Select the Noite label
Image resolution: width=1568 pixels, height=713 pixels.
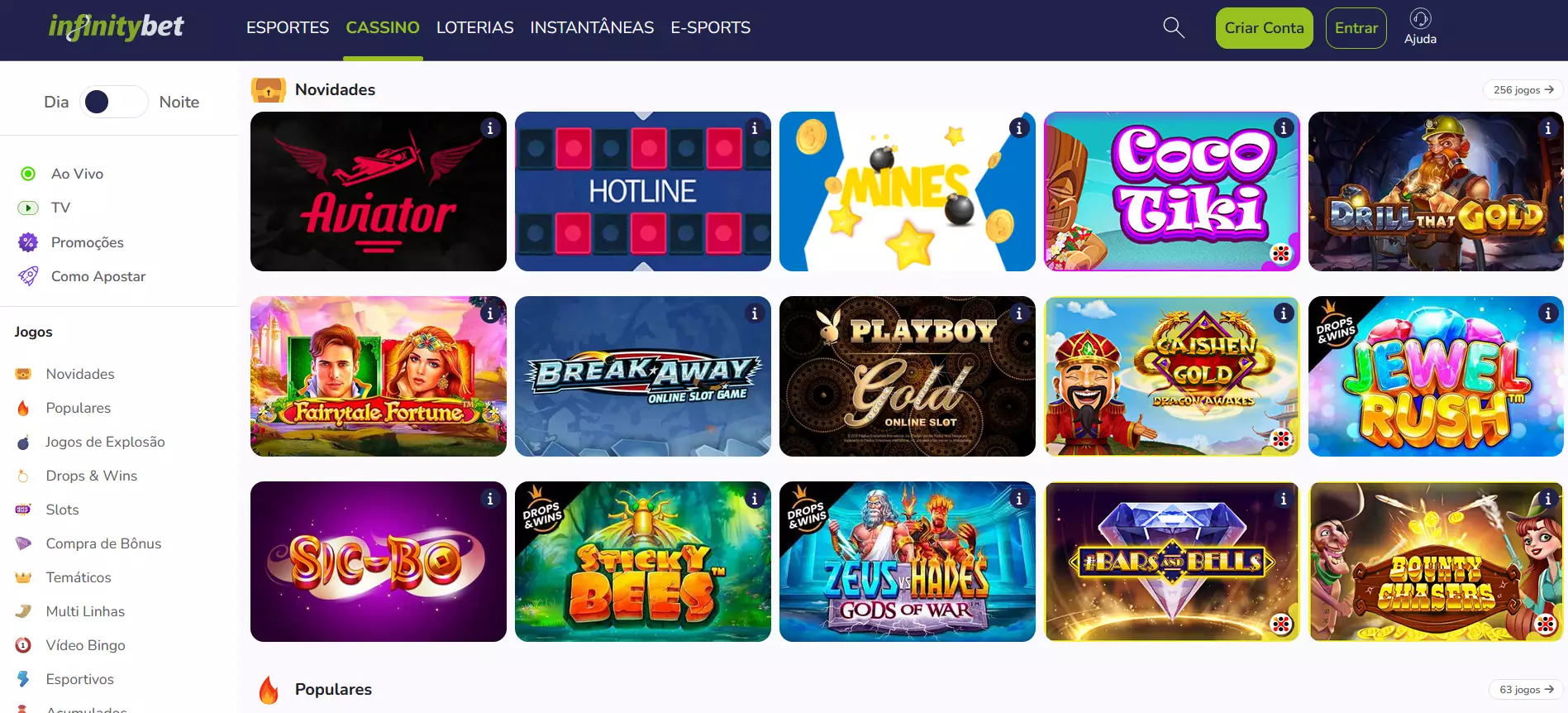tap(179, 102)
